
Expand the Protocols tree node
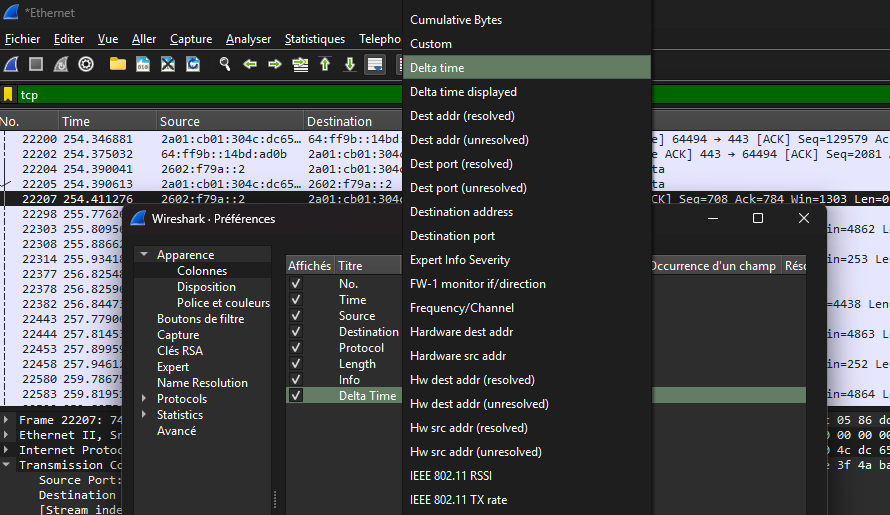click(144, 399)
